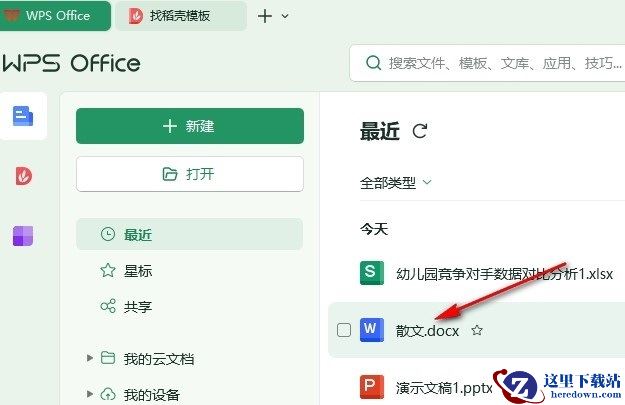
Task: Click the blue W icon of 散文.docx
Action: point(371,330)
